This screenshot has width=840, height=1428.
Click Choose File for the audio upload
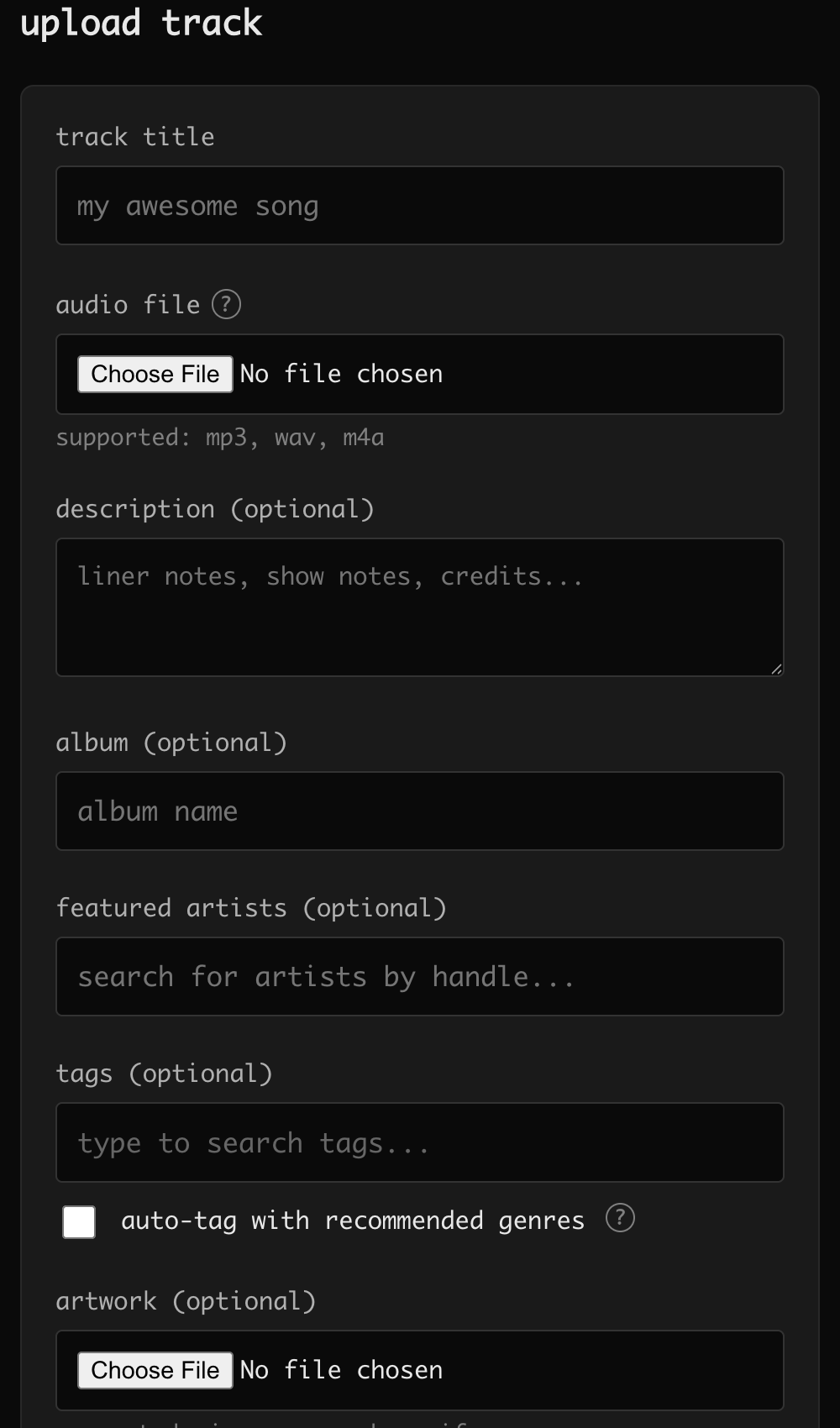[x=155, y=374]
